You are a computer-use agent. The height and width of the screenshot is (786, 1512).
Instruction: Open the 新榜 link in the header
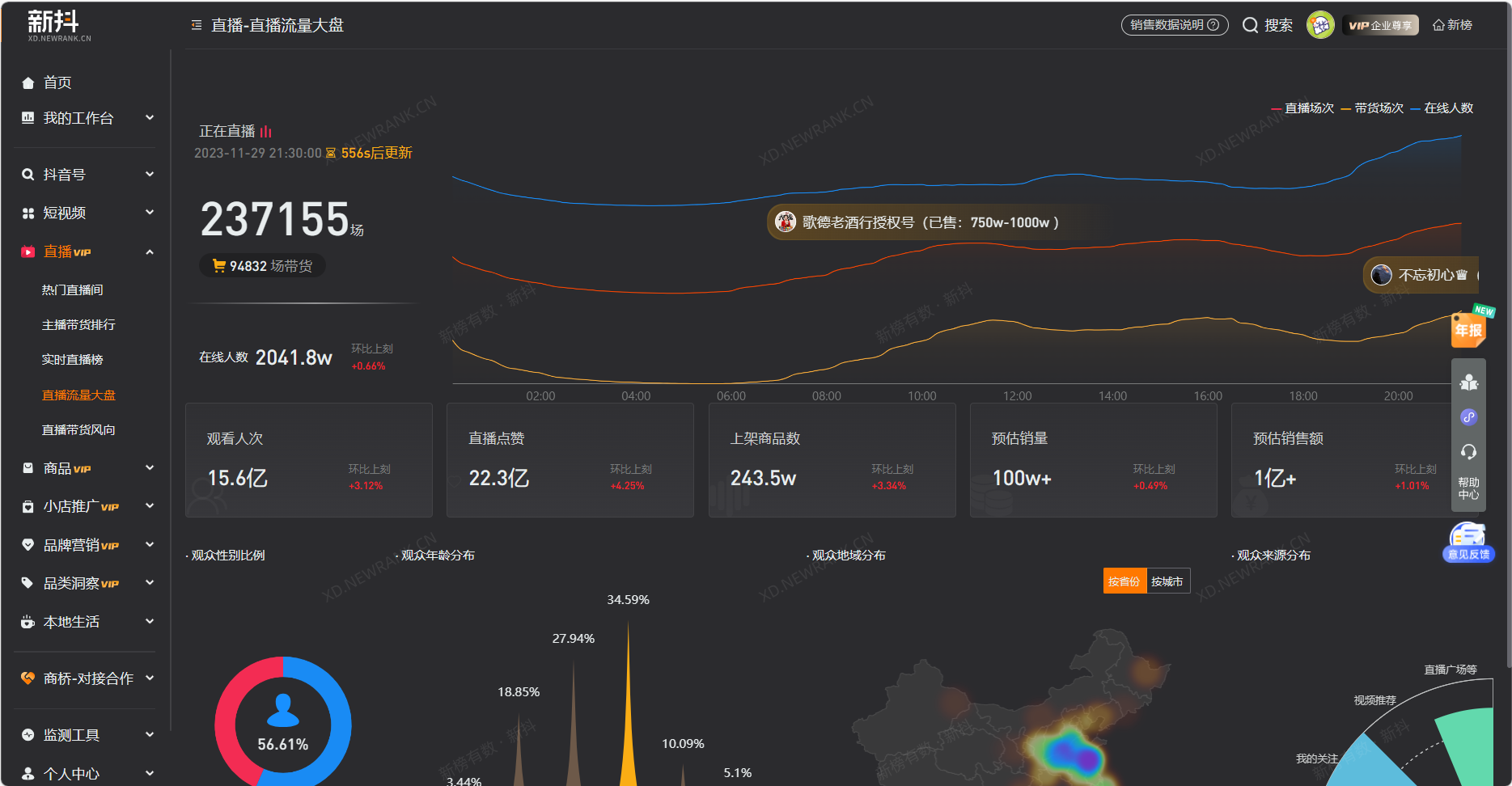pyautogui.click(x=1452, y=25)
